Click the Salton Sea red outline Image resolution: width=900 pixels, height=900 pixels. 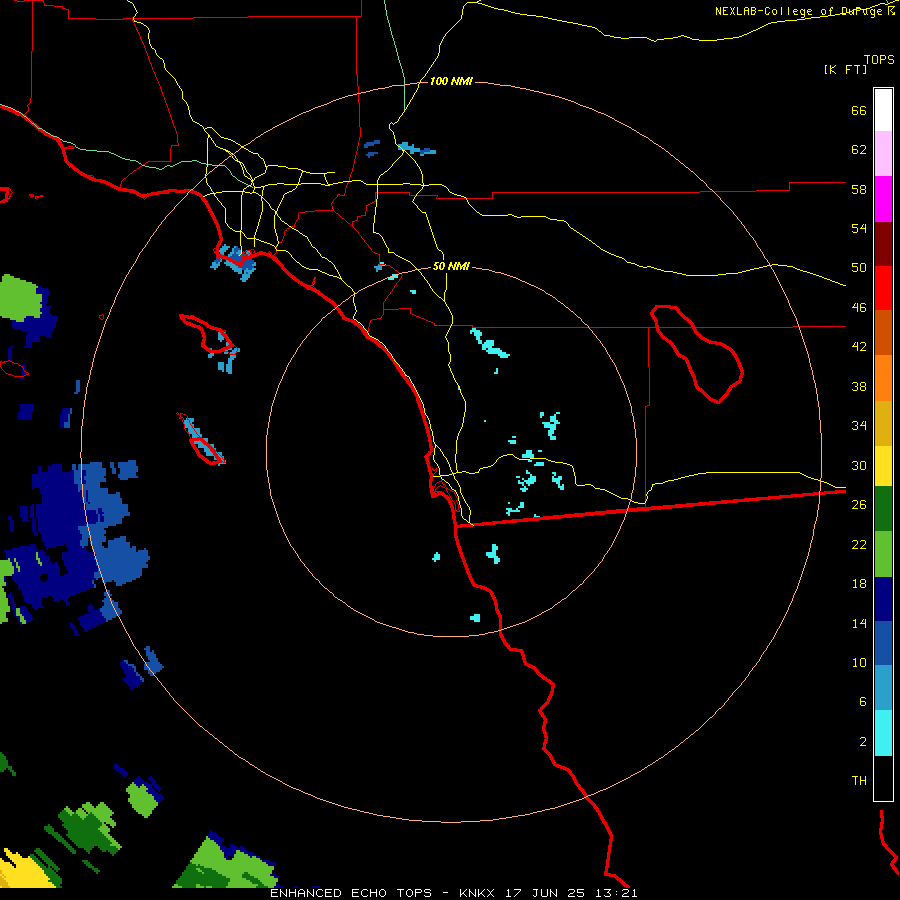pos(696,354)
